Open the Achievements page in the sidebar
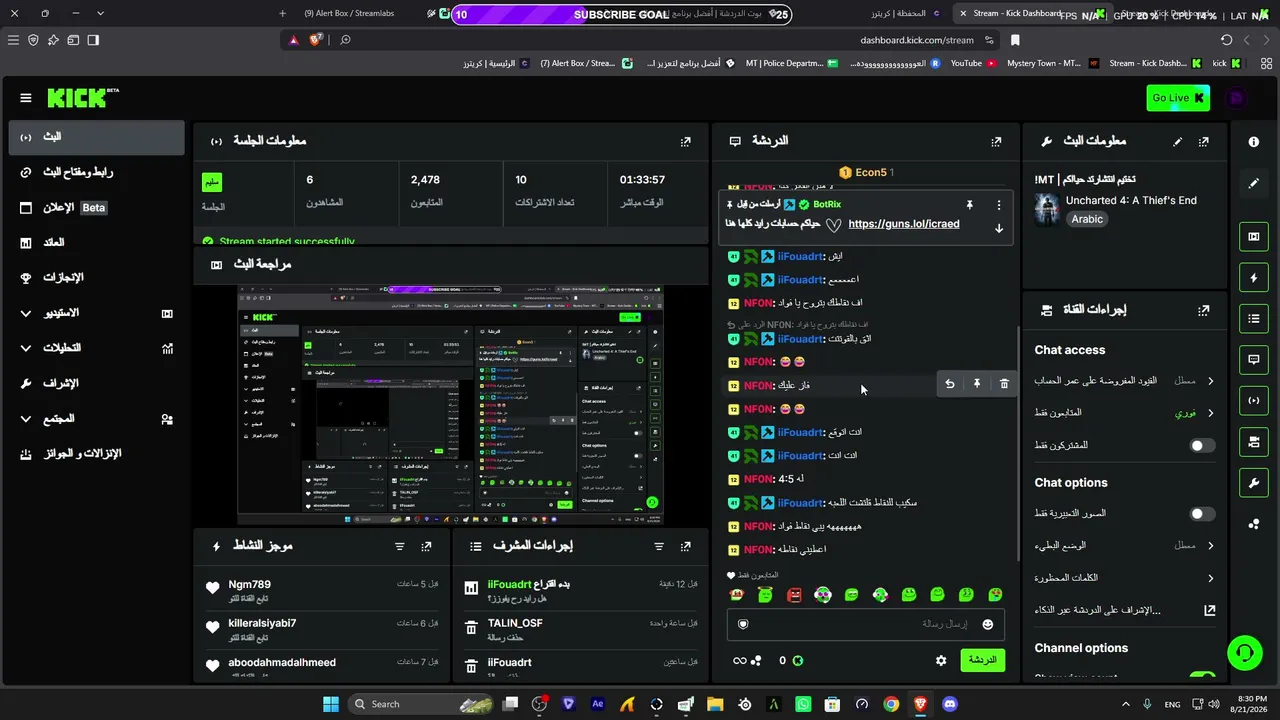The width and height of the screenshot is (1280, 720). [x=97, y=278]
